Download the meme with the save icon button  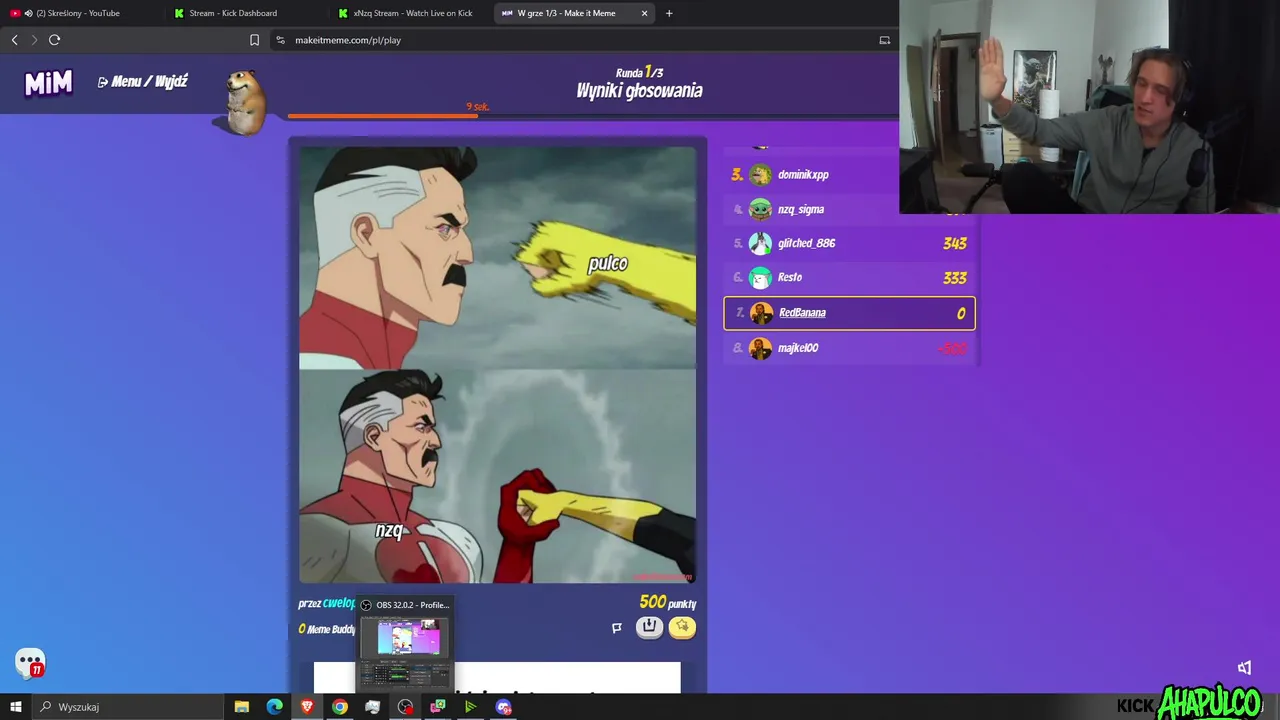point(649,627)
